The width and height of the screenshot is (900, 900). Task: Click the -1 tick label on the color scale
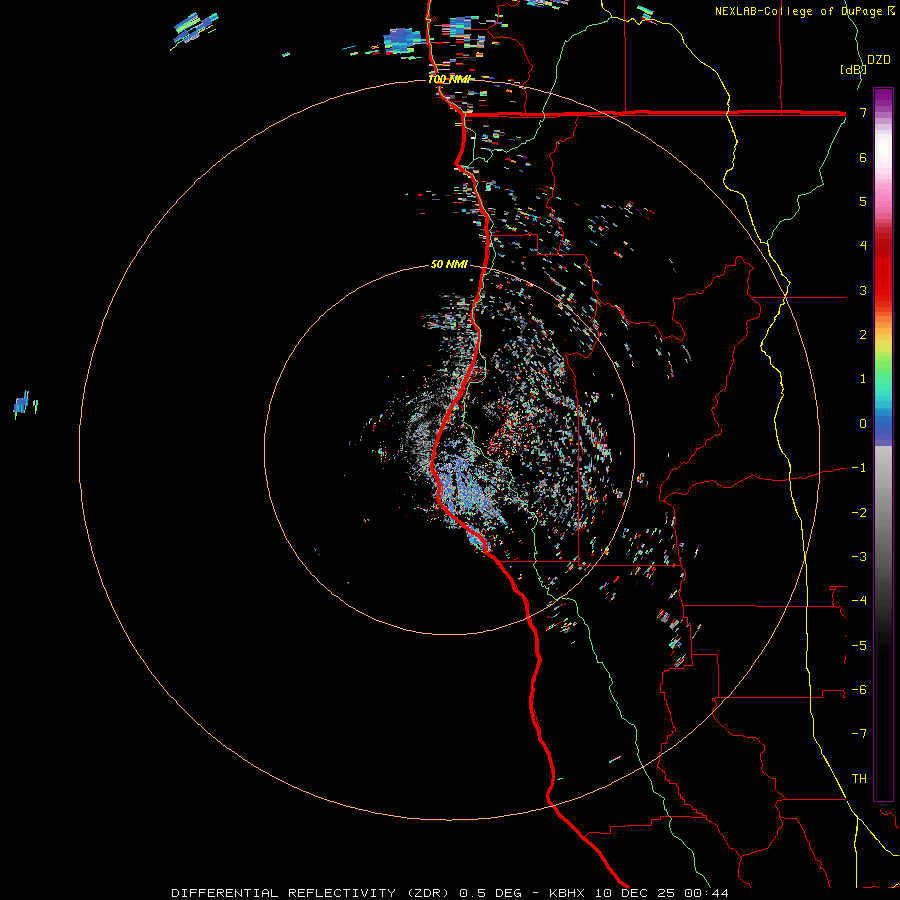859,468
